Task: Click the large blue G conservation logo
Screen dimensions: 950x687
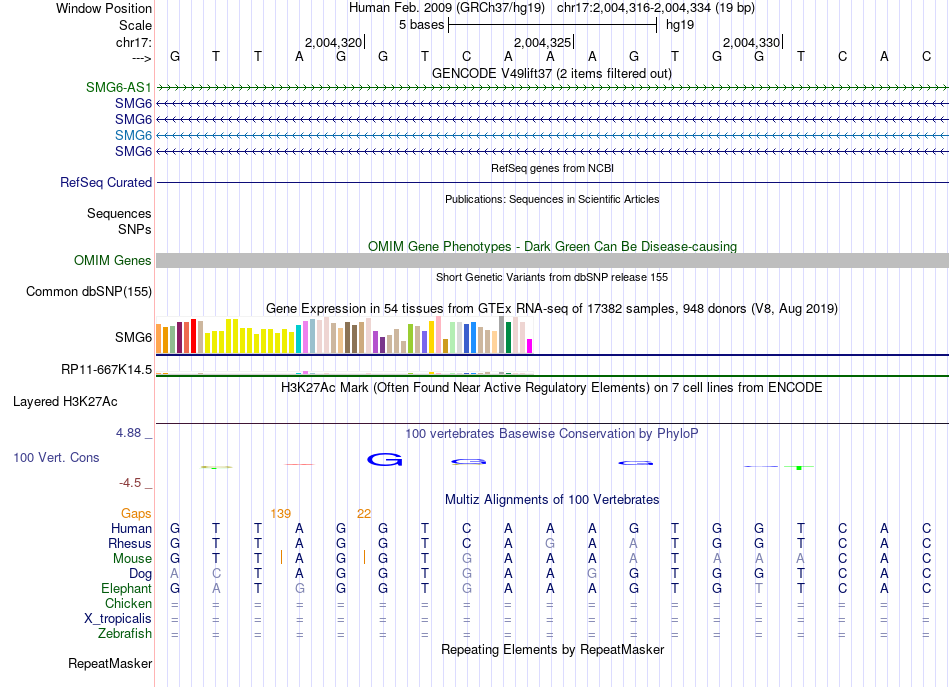Action: pos(385,460)
